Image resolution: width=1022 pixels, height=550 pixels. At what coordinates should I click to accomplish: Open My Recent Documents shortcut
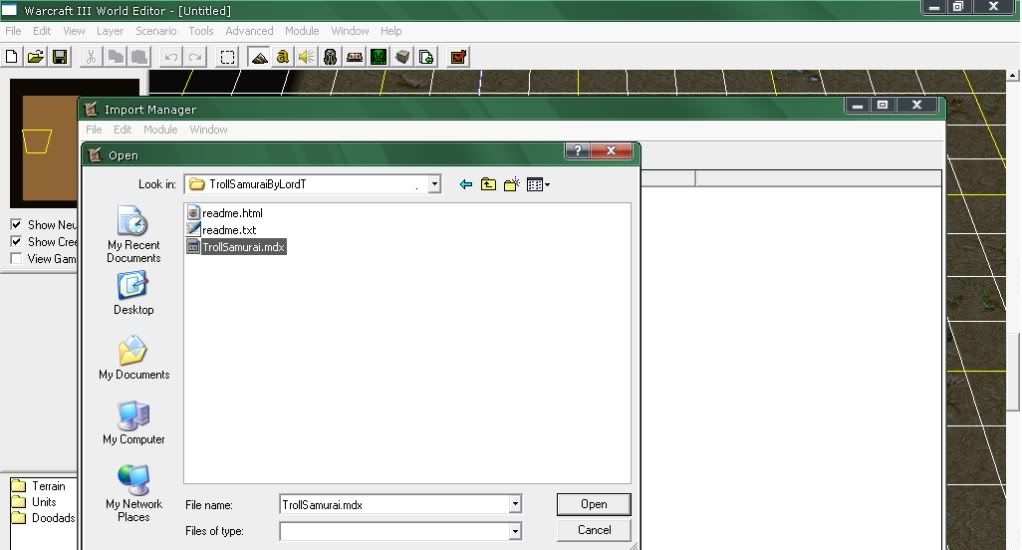pos(134,234)
